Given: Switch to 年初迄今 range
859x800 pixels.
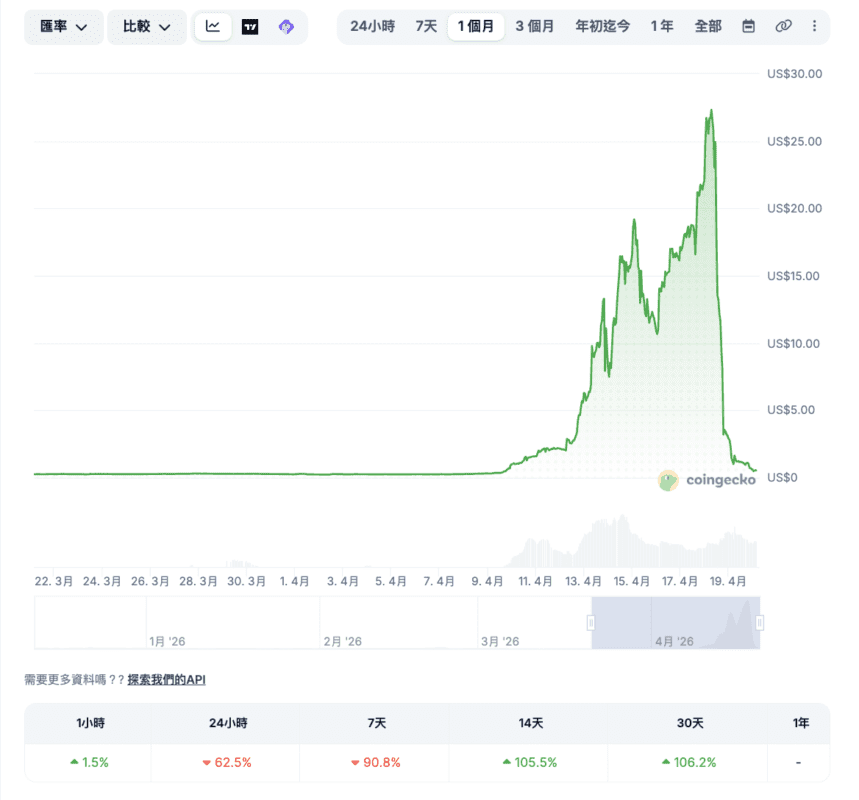Looking at the screenshot, I should click(603, 27).
